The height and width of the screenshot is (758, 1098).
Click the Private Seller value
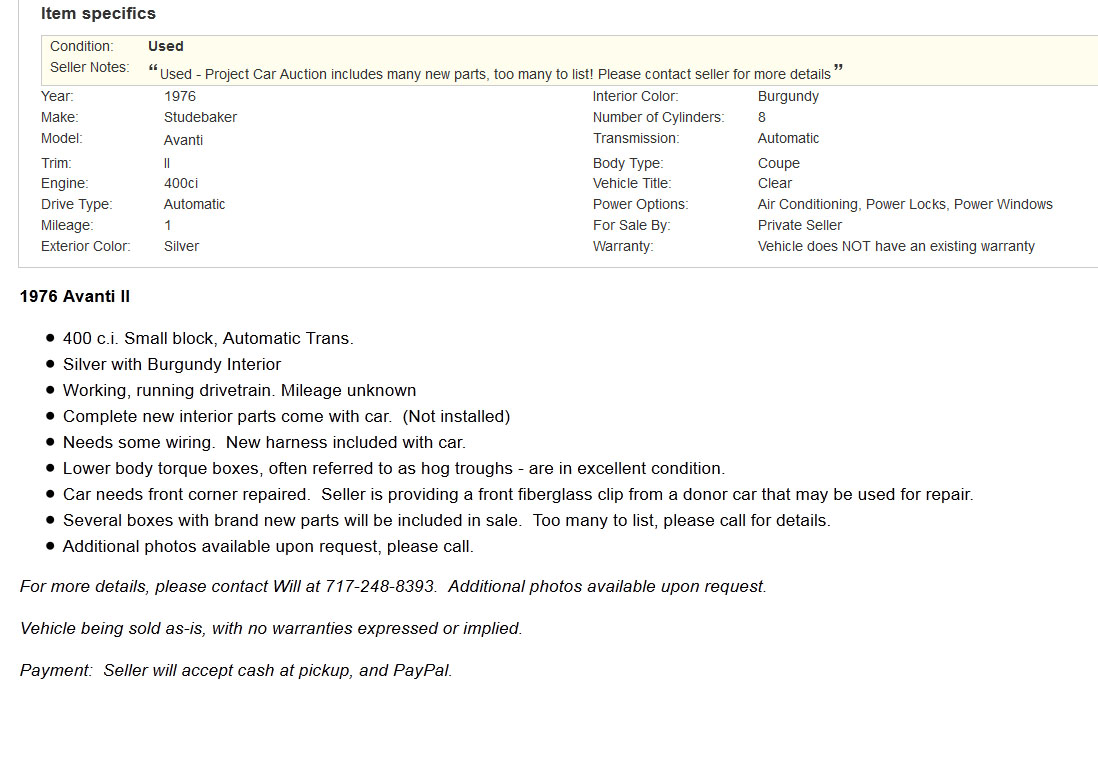tap(799, 225)
